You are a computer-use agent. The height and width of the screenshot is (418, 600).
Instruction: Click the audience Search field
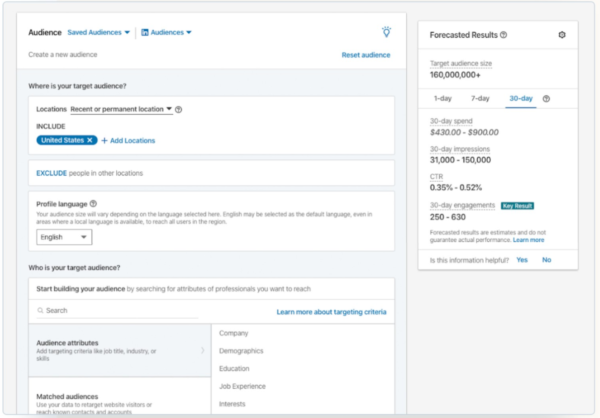tap(117, 311)
